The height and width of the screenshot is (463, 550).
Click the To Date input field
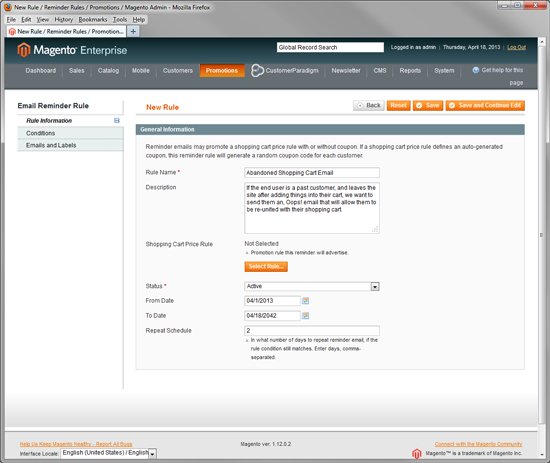(x=272, y=316)
